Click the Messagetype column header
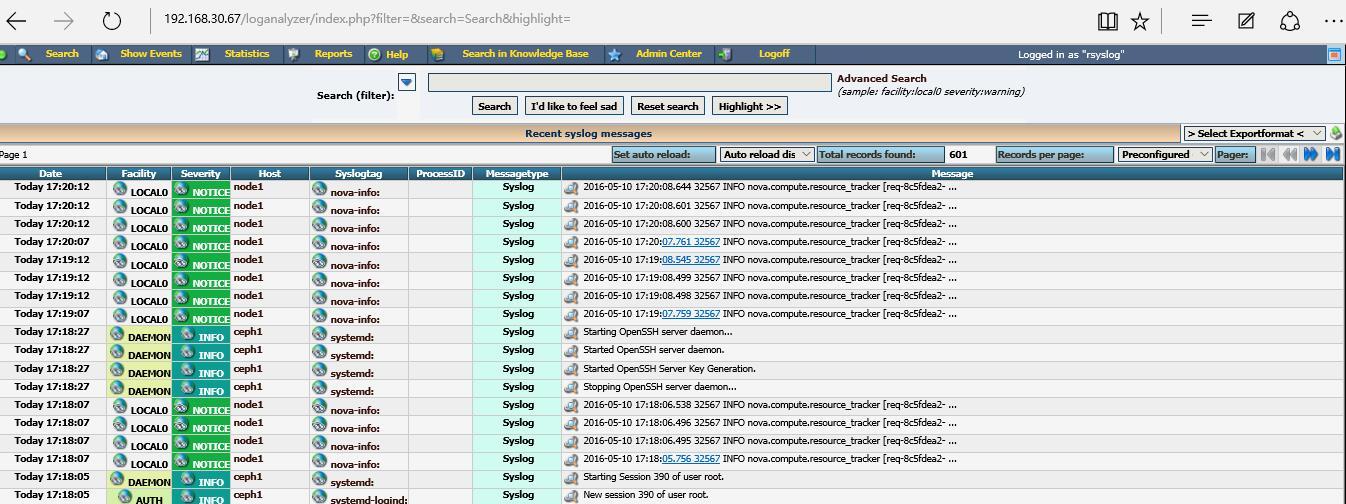This screenshot has height=504, width=1346. click(517, 174)
